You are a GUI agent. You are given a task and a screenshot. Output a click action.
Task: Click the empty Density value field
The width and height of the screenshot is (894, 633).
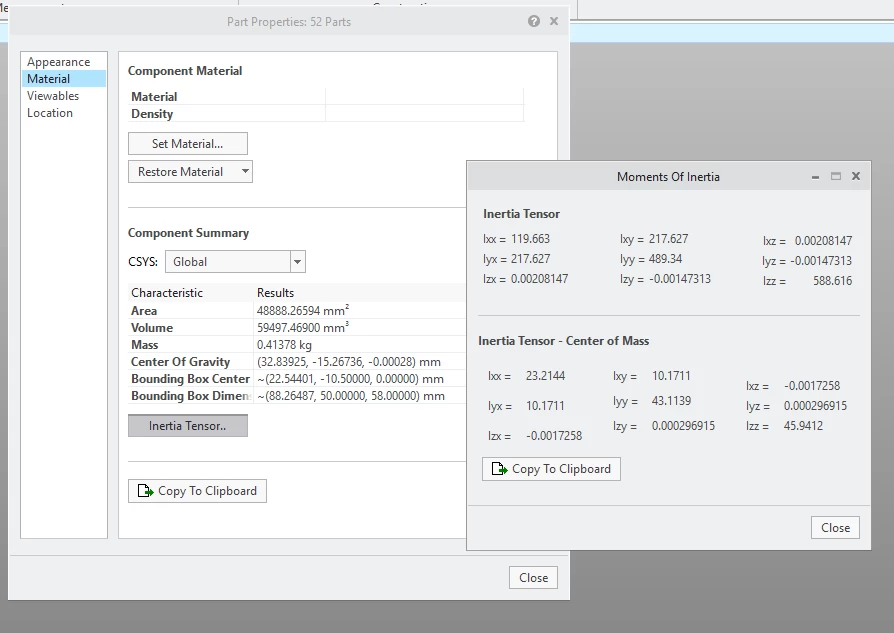coord(424,113)
